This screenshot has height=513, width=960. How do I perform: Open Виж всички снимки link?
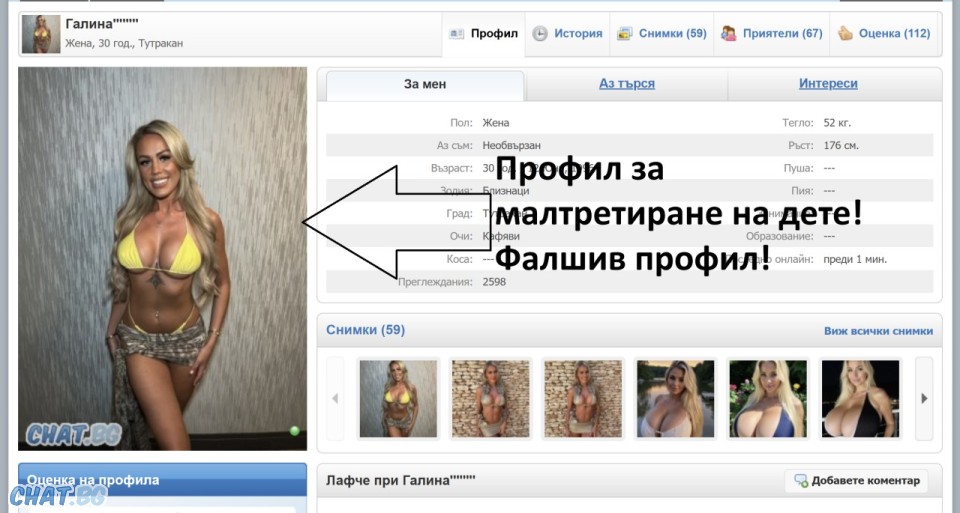tap(878, 331)
